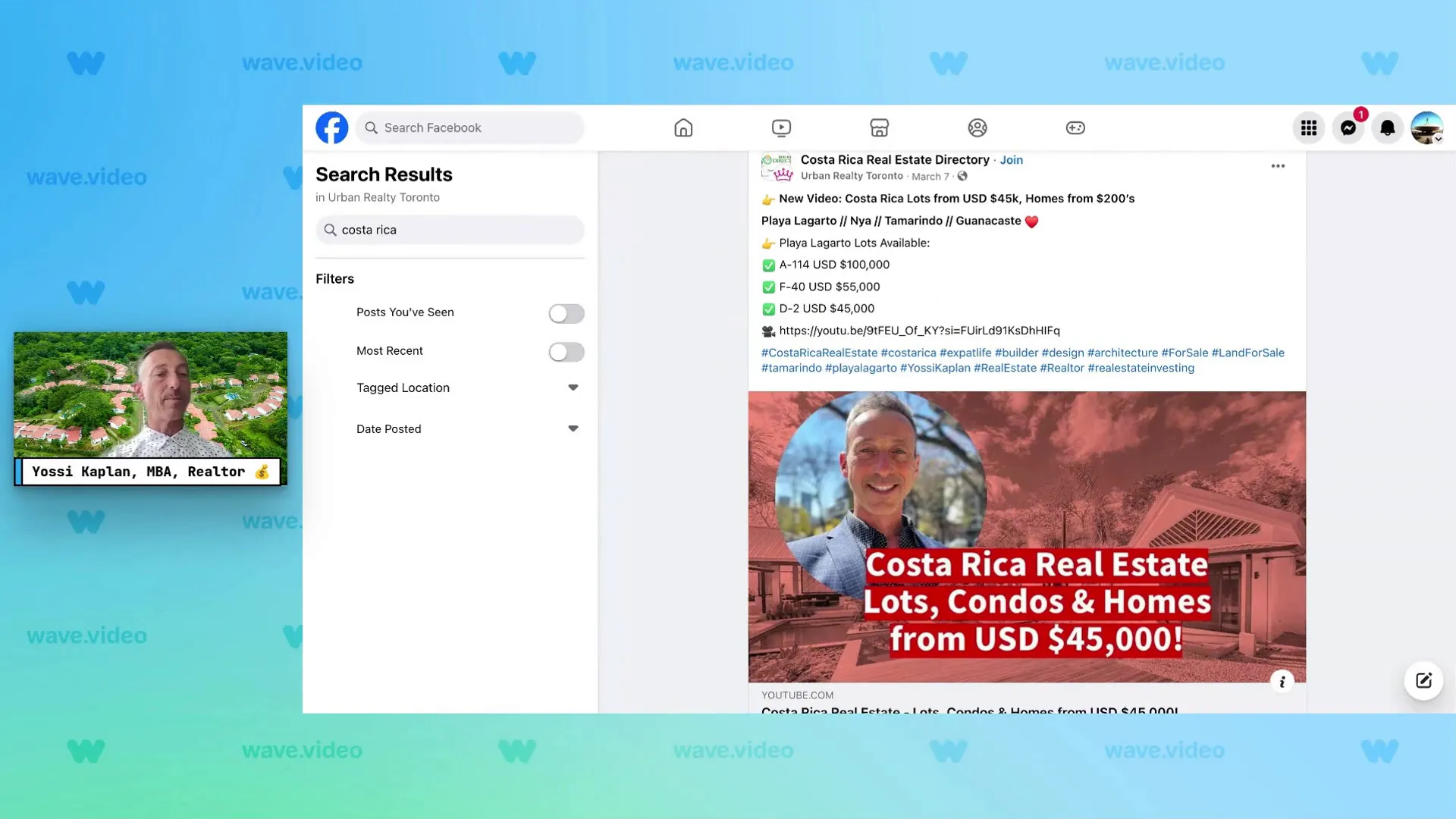1456x819 pixels.
Task: Open the Gaming controller icon
Action: pos(1075,127)
